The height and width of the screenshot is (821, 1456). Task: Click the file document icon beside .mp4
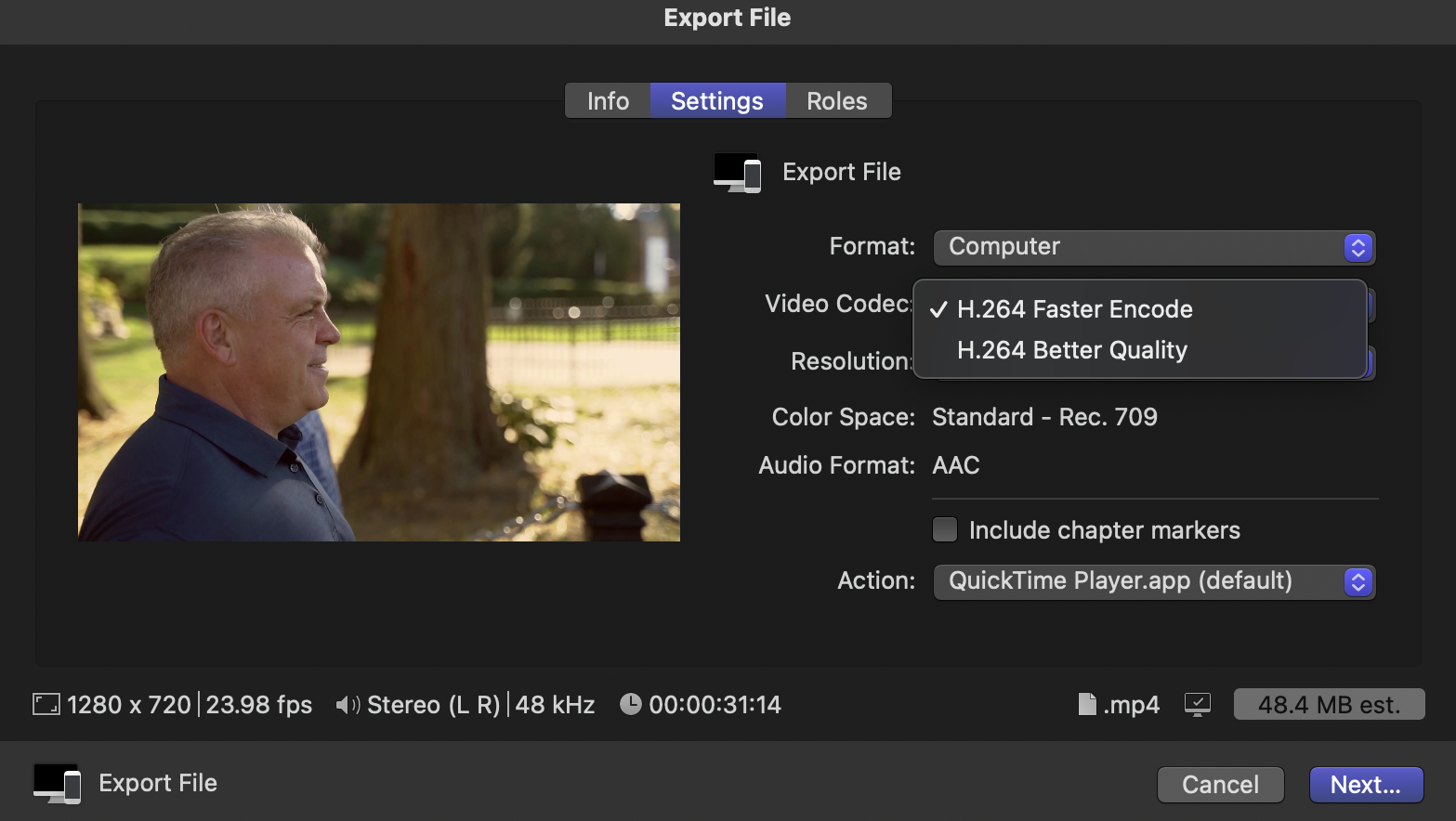pos(1087,704)
